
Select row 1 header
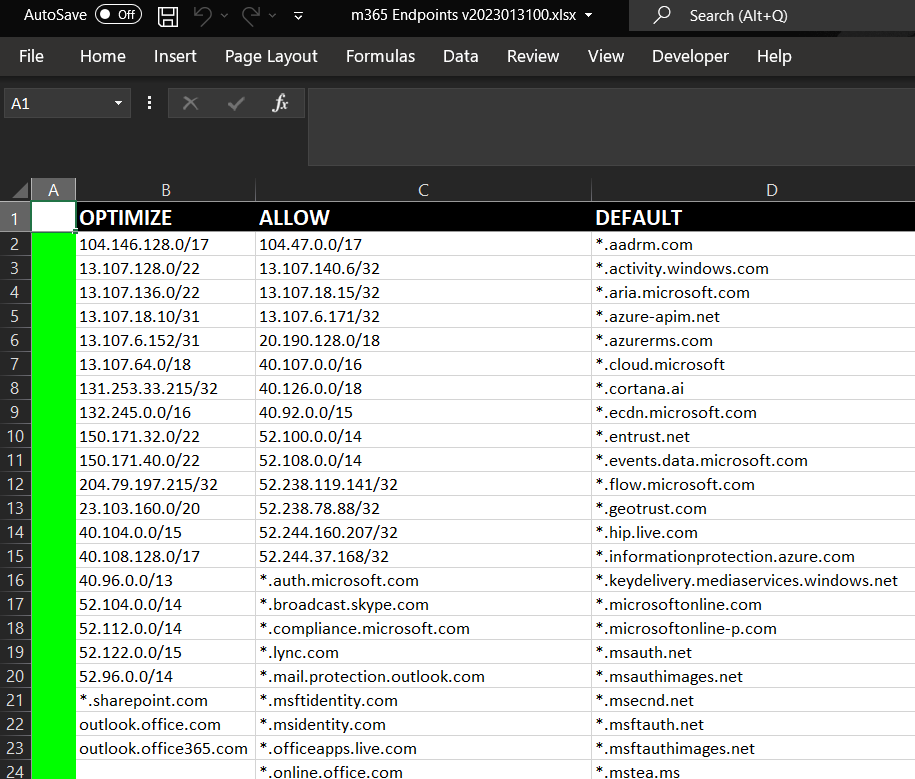pyautogui.click(x=15, y=217)
